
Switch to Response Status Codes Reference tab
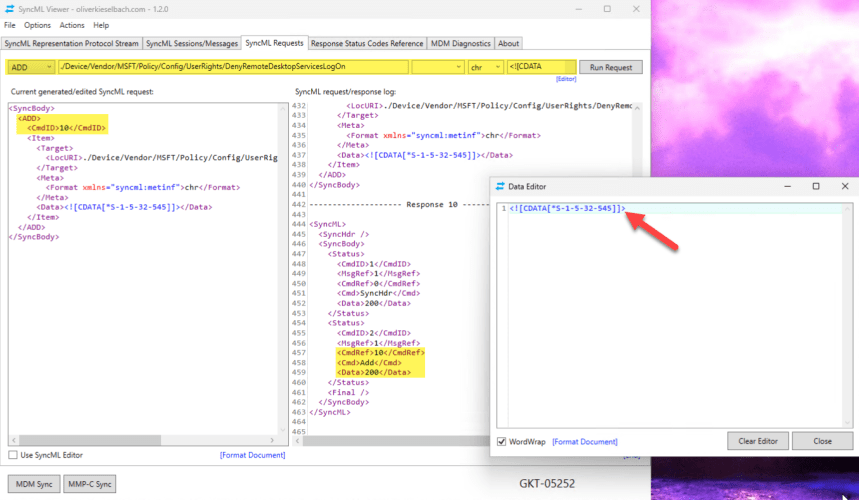[x=367, y=43]
